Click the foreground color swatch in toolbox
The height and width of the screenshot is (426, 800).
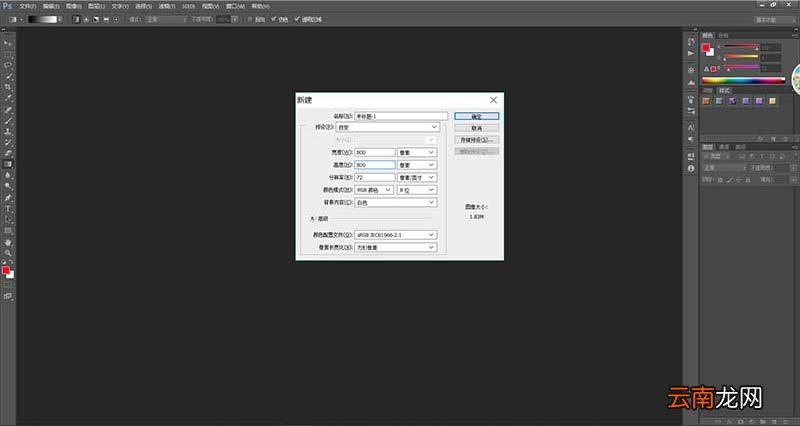6,270
